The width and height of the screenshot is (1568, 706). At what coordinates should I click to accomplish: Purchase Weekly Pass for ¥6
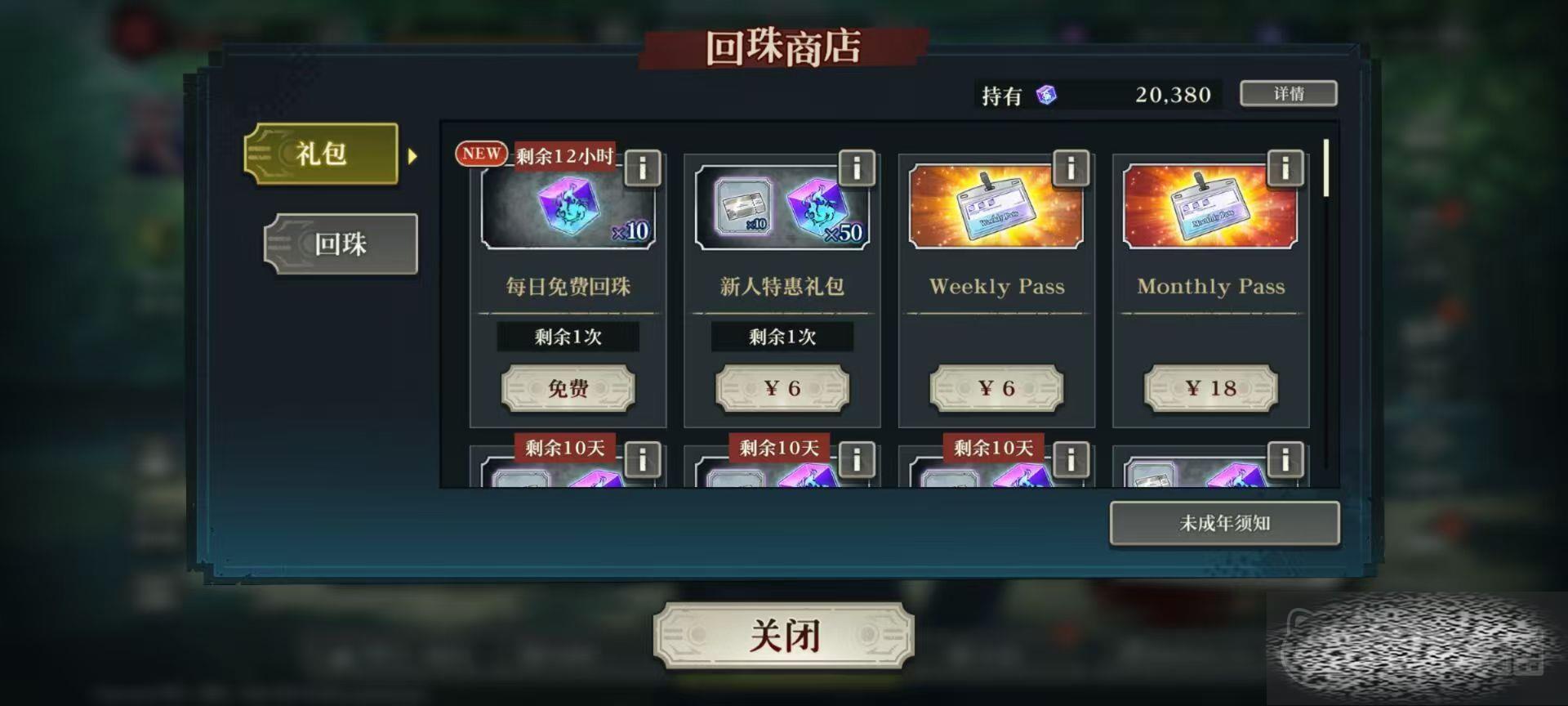(996, 388)
